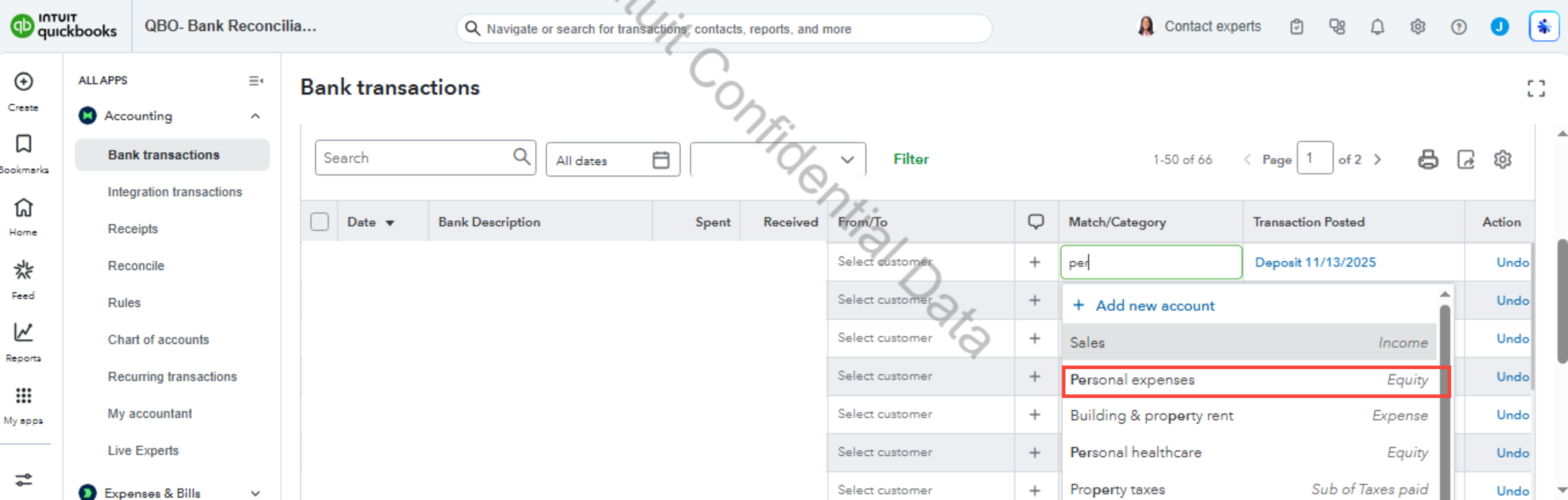
Task: Click the Add new account option
Action: [x=1154, y=306]
